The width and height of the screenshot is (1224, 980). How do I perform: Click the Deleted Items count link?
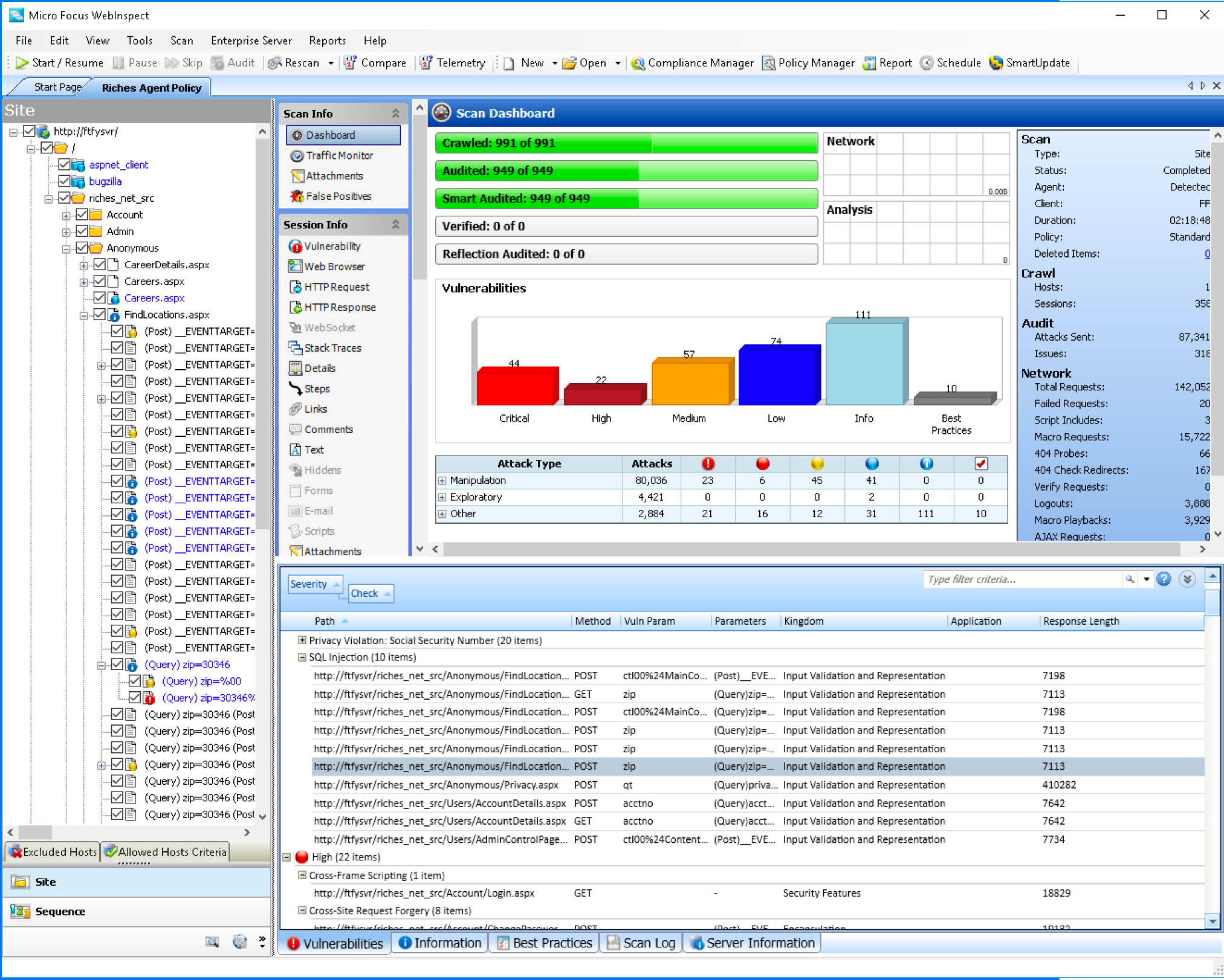coord(1207,254)
